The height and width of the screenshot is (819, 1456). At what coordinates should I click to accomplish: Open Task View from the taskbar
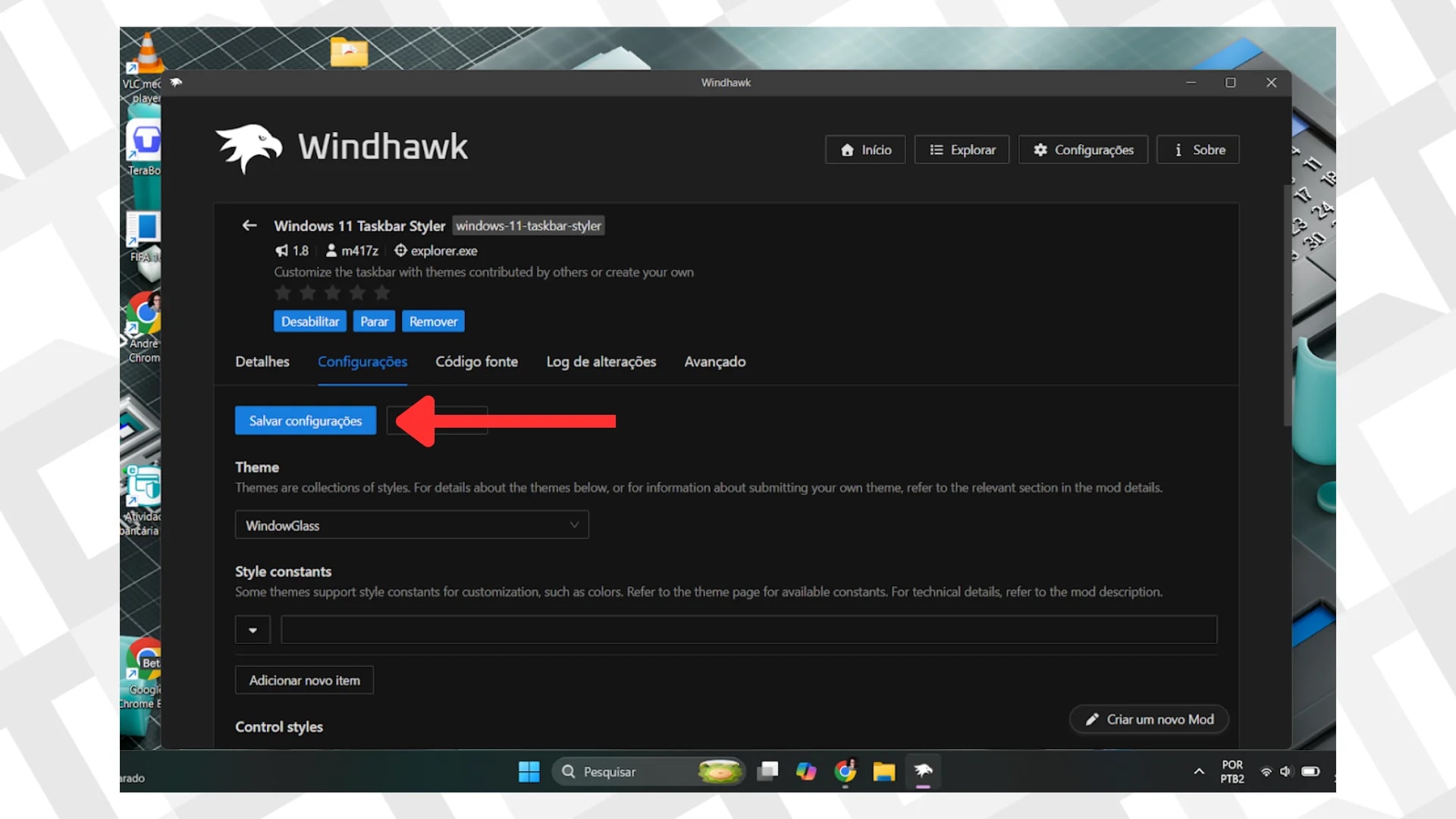[x=767, y=772]
